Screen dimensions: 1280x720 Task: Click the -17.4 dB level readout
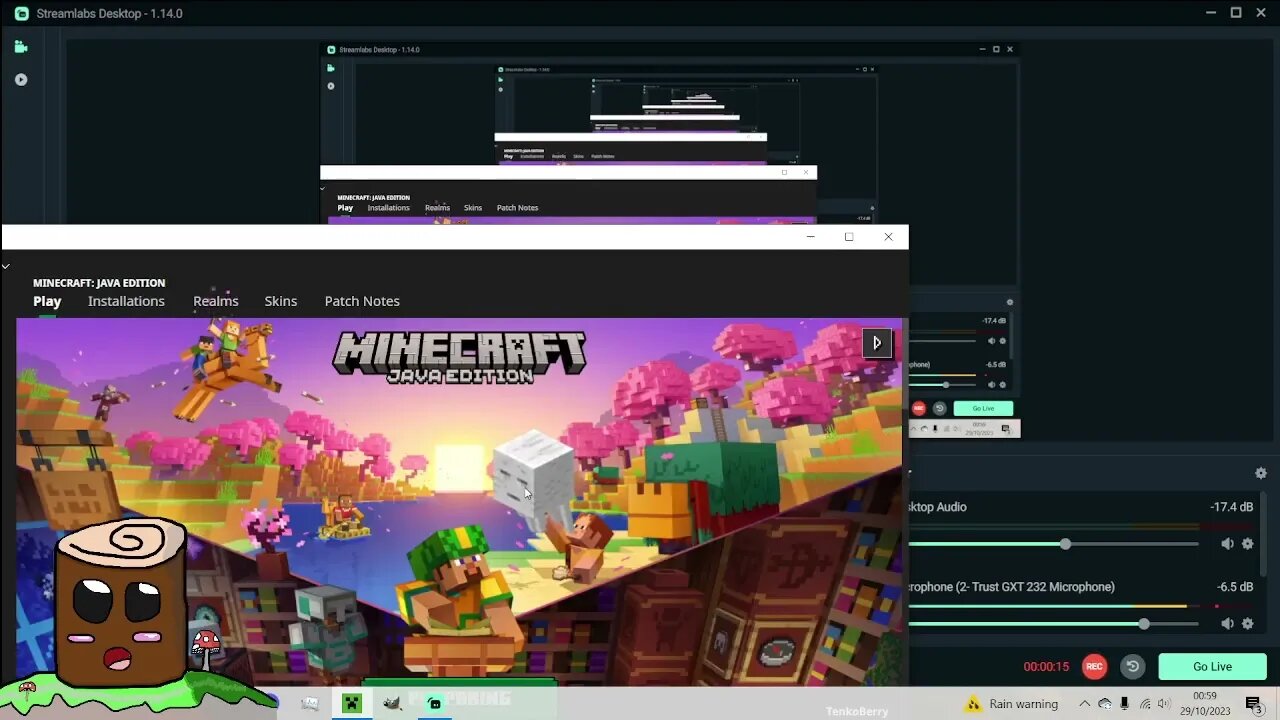tap(1232, 507)
